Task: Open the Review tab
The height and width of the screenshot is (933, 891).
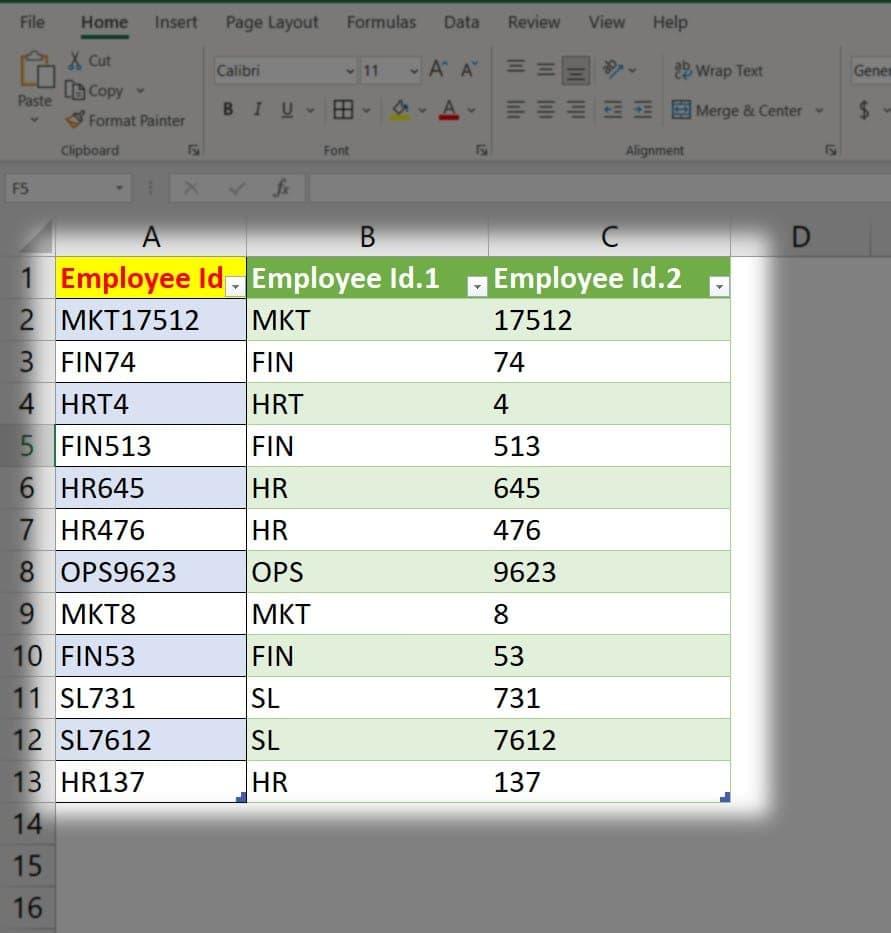Action: tap(534, 22)
